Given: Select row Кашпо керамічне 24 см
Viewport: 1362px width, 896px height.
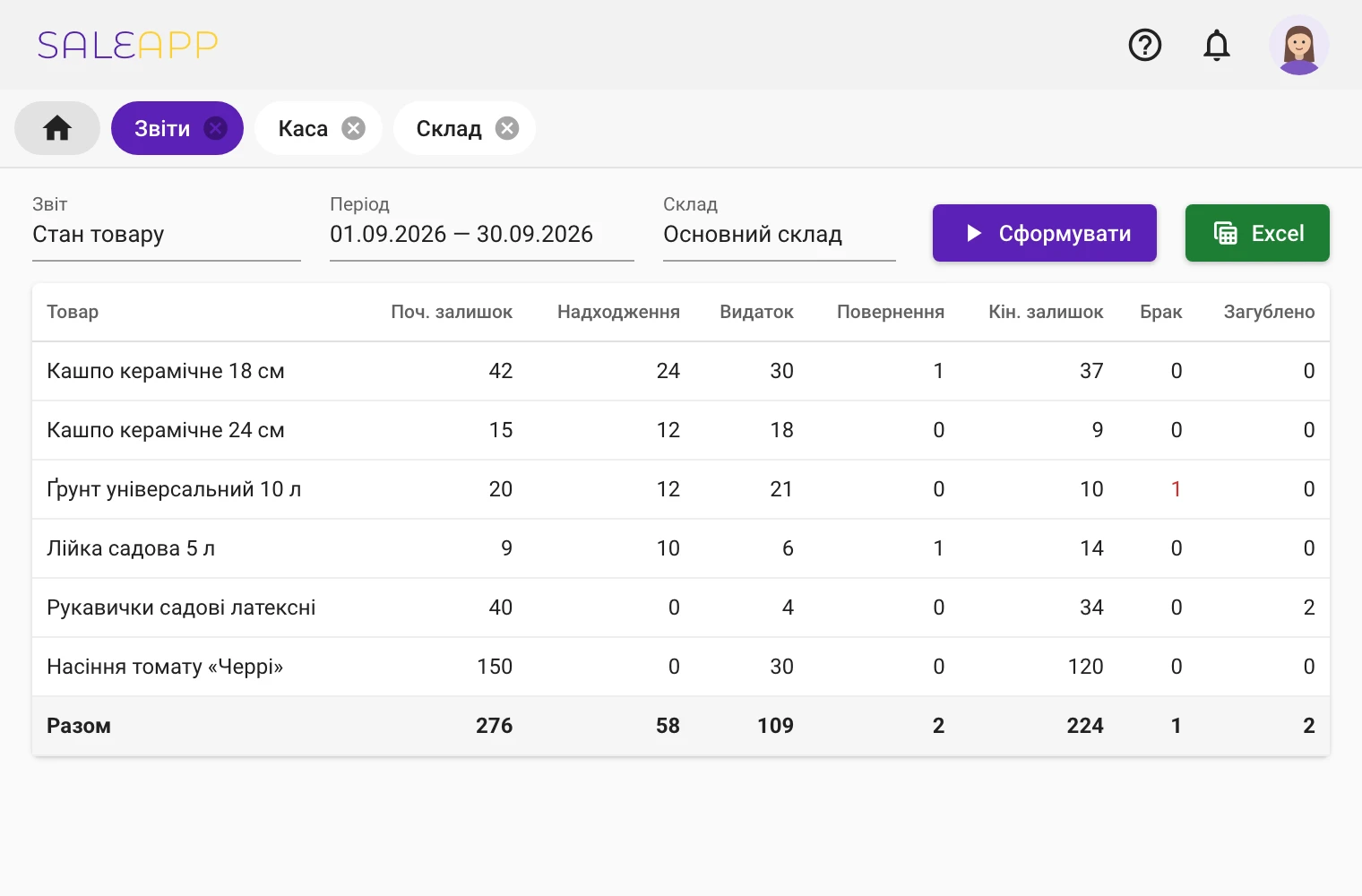Looking at the screenshot, I should coord(681,430).
